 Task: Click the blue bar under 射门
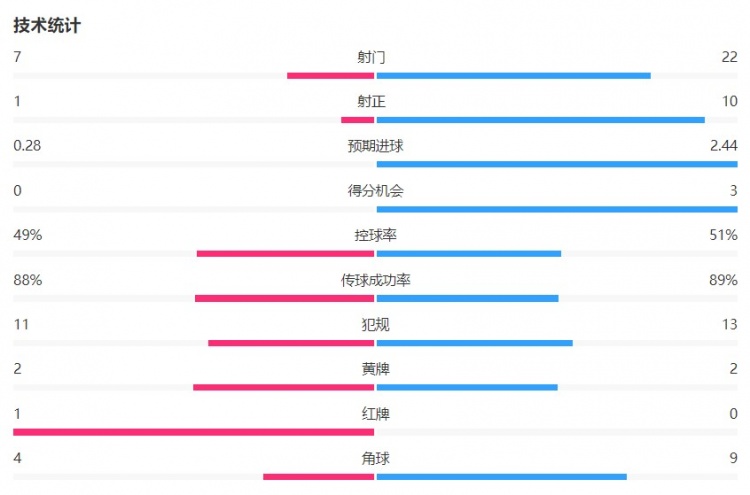pyautogui.click(x=513, y=75)
